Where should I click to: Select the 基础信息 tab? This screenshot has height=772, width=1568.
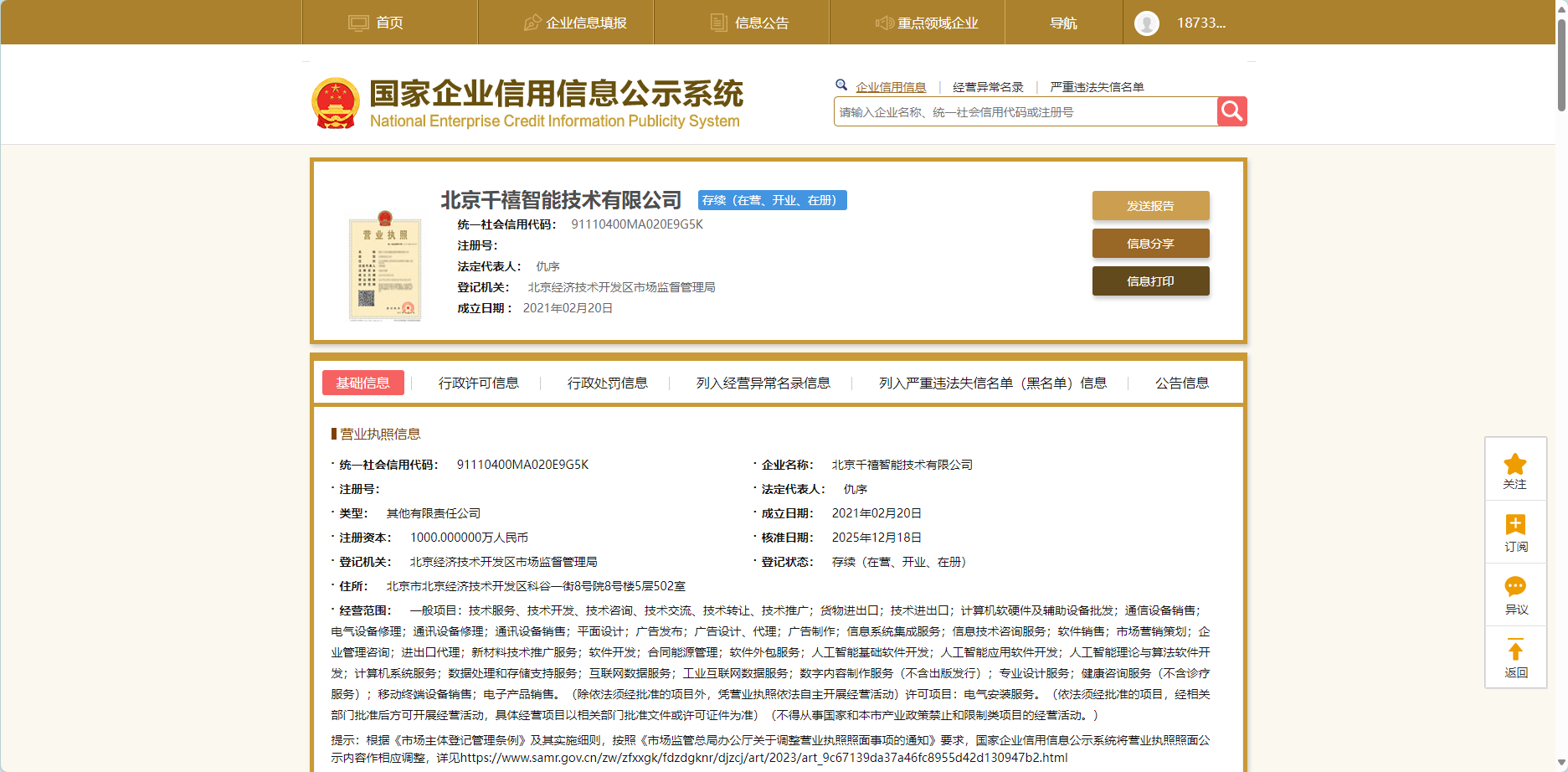coord(363,383)
